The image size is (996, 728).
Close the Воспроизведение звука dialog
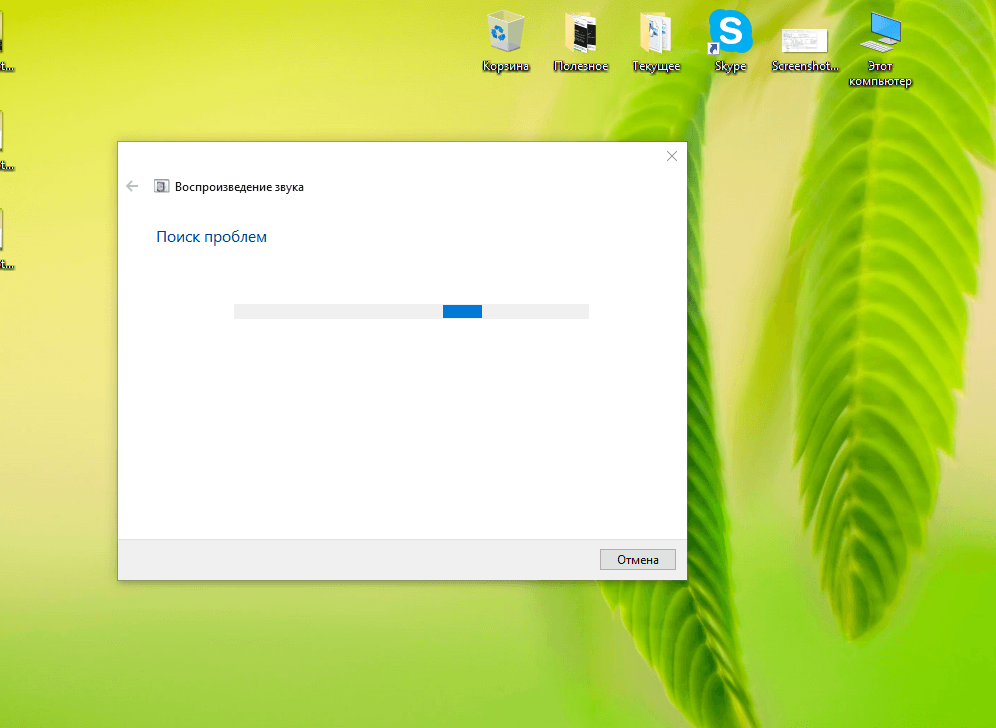(x=671, y=156)
